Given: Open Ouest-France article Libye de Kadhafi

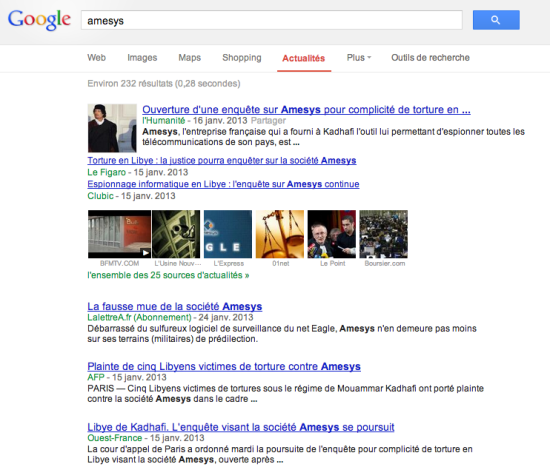Looking at the screenshot, I should tap(241, 427).
